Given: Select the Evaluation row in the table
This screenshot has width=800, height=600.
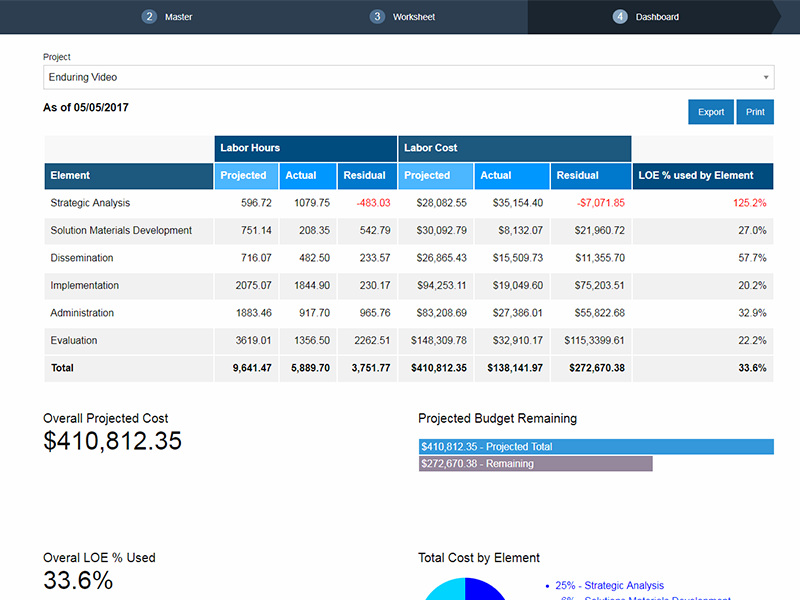Looking at the screenshot, I should pyautogui.click(x=74, y=340).
